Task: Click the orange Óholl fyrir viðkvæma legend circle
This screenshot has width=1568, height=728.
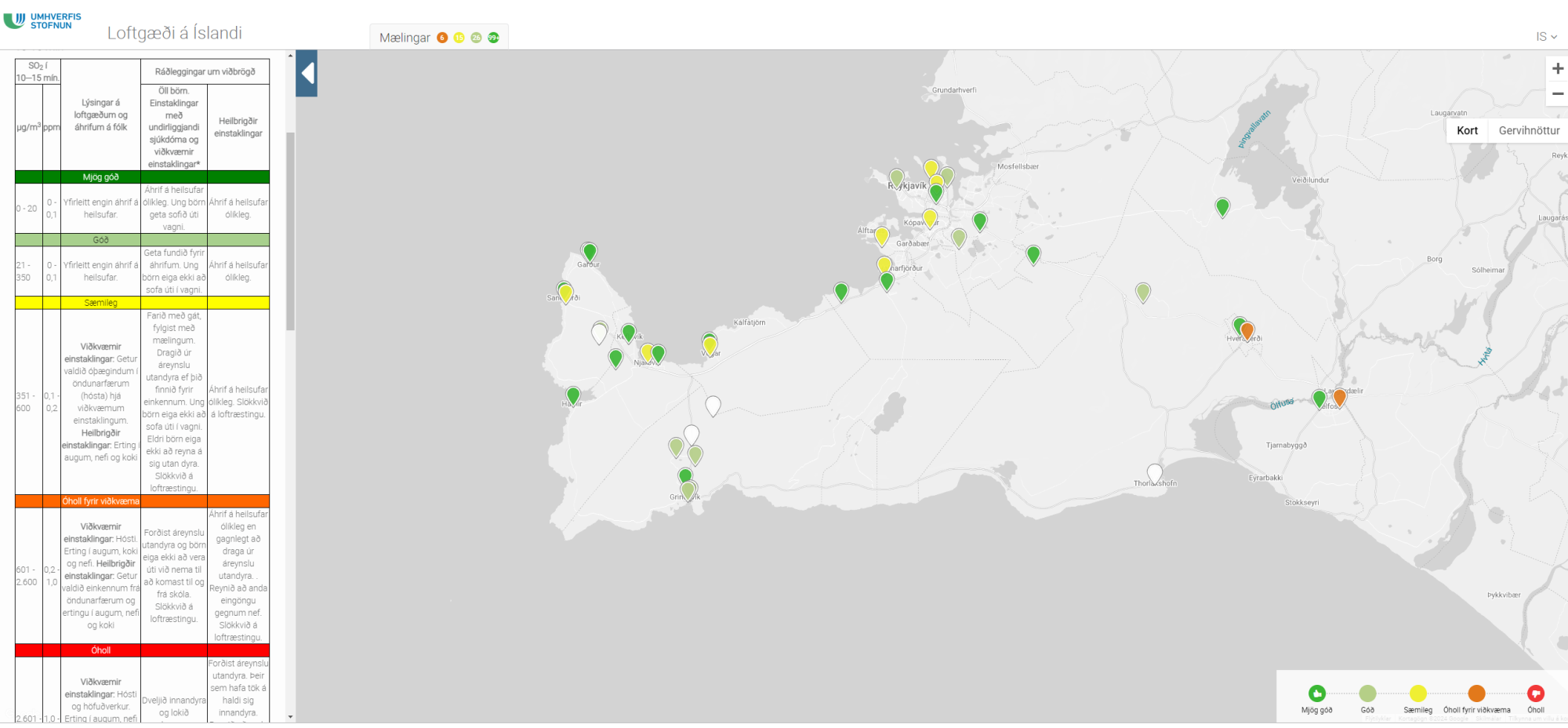Action: point(1477,693)
